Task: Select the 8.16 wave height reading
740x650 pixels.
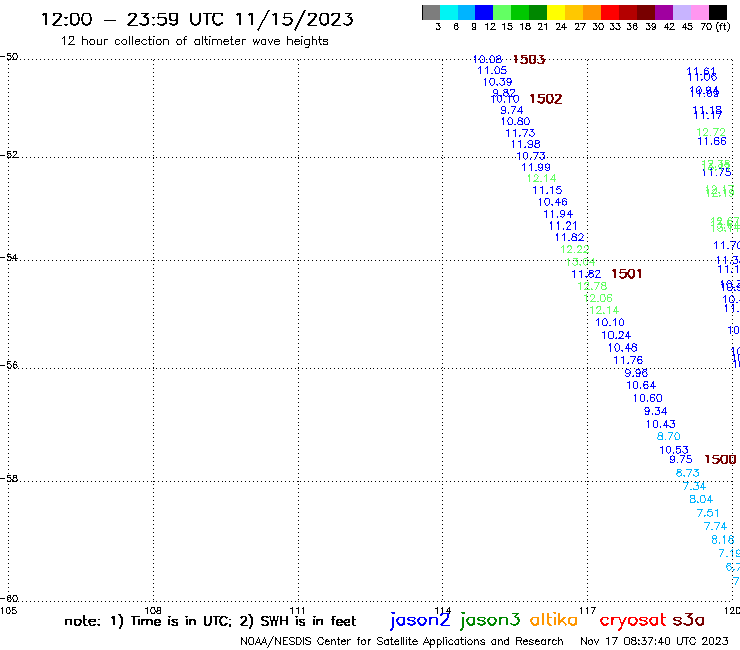Action: pos(723,540)
